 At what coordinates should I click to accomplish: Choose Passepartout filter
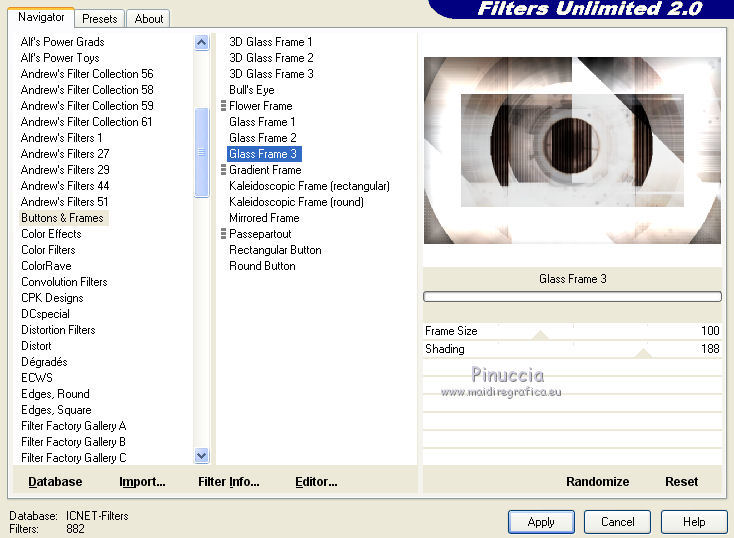(x=260, y=234)
